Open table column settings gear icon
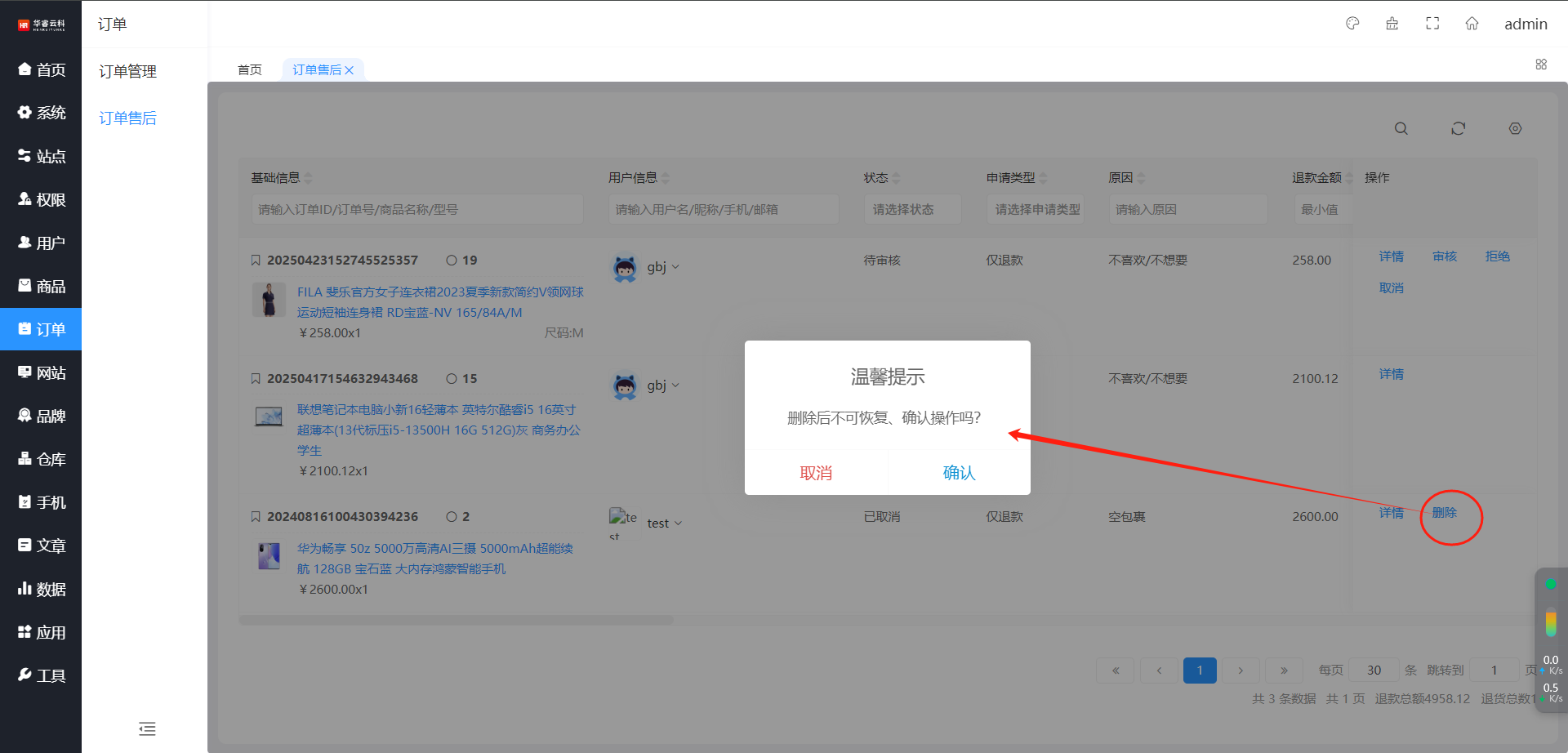The width and height of the screenshot is (1568, 753). 1515,129
